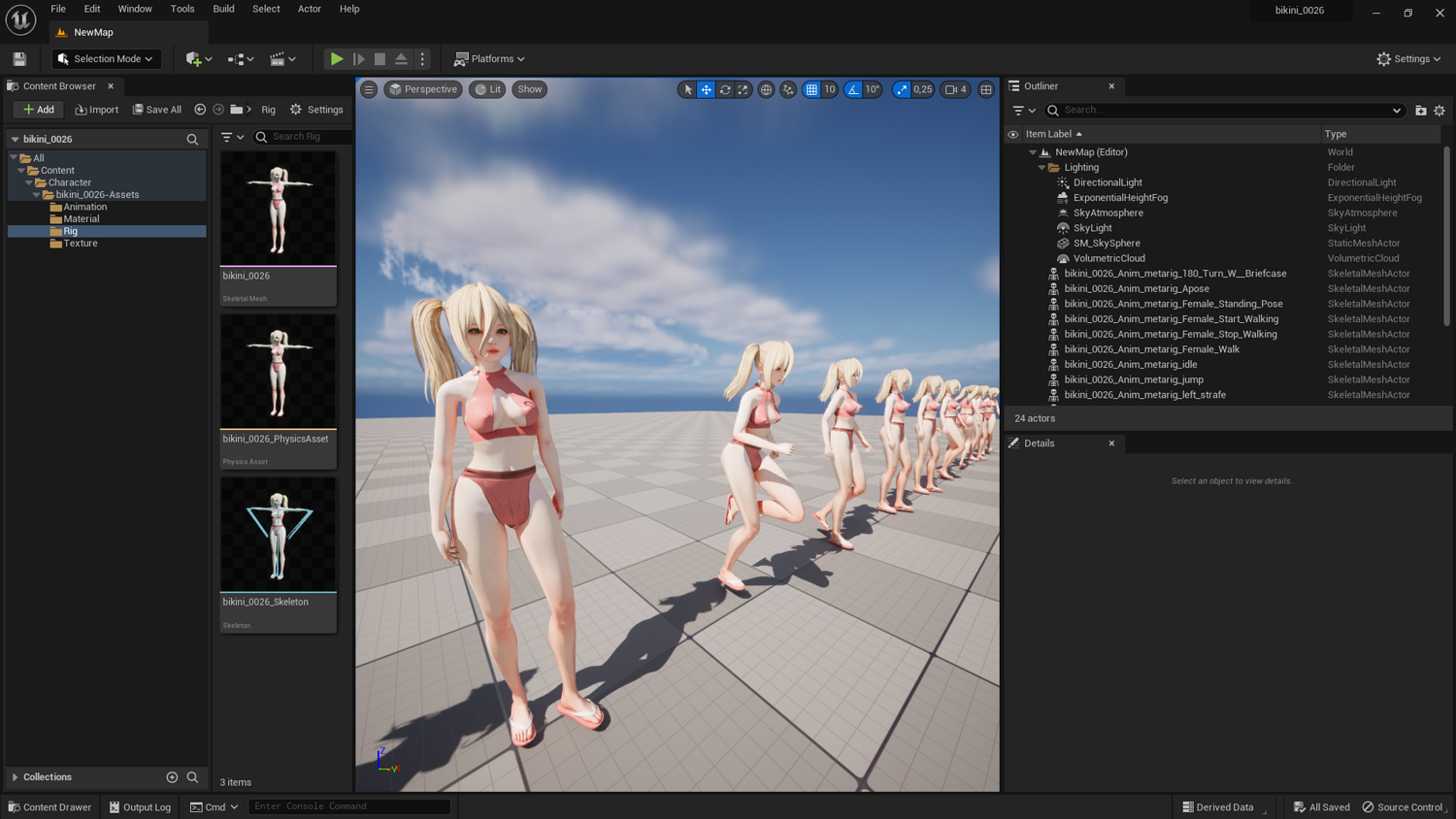Open the Outliner filter icon menu

click(1024, 111)
